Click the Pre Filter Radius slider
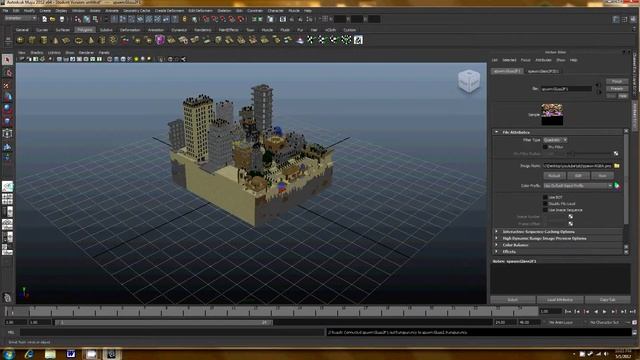Screen dimensions: 640x360 coord(590,153)
